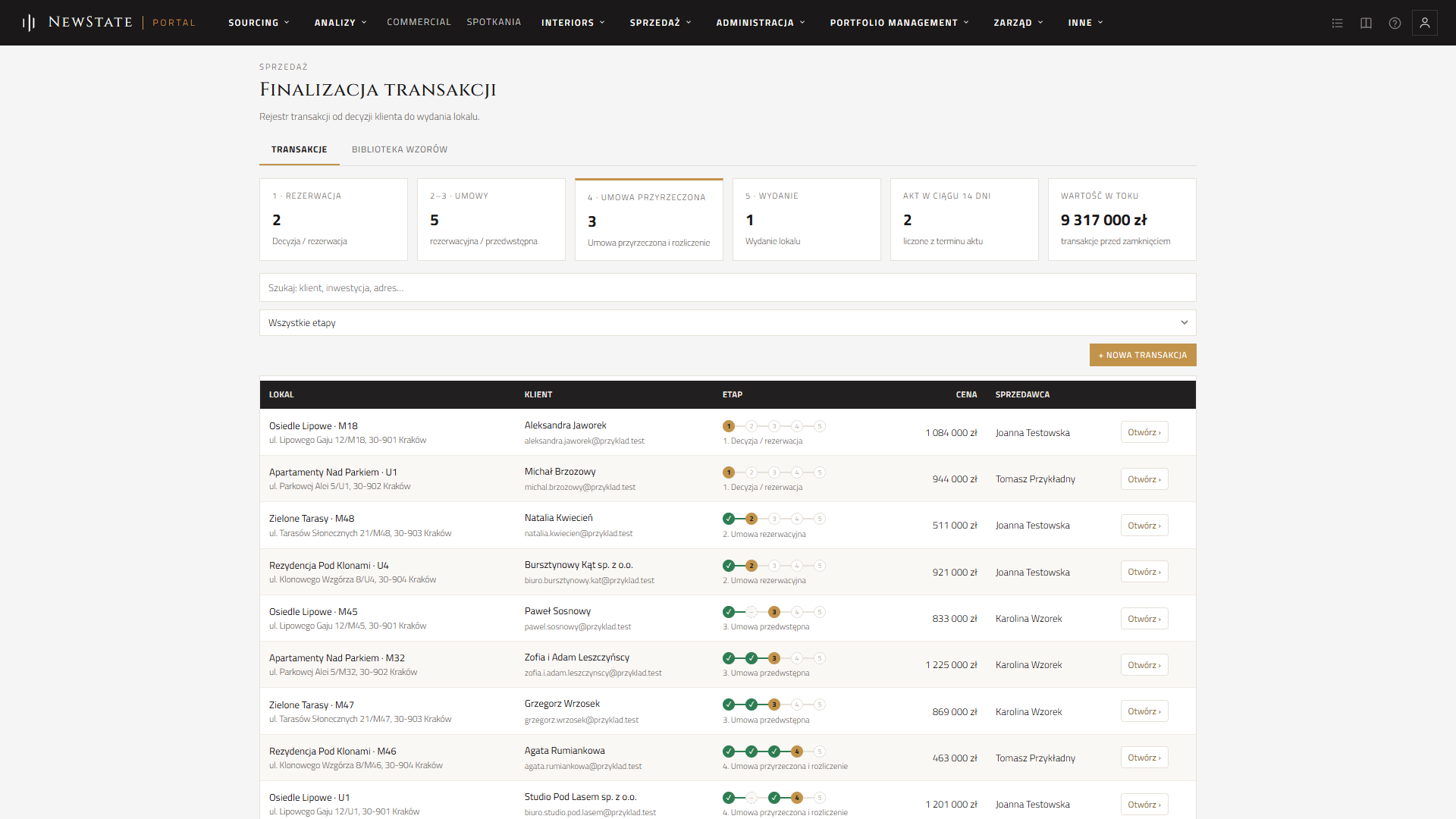Image resolution: width=1456 pixels, height=819 pixels.
Task: Select the Transakcje tab
Action: pyautogui.click(x=300, y=149)
